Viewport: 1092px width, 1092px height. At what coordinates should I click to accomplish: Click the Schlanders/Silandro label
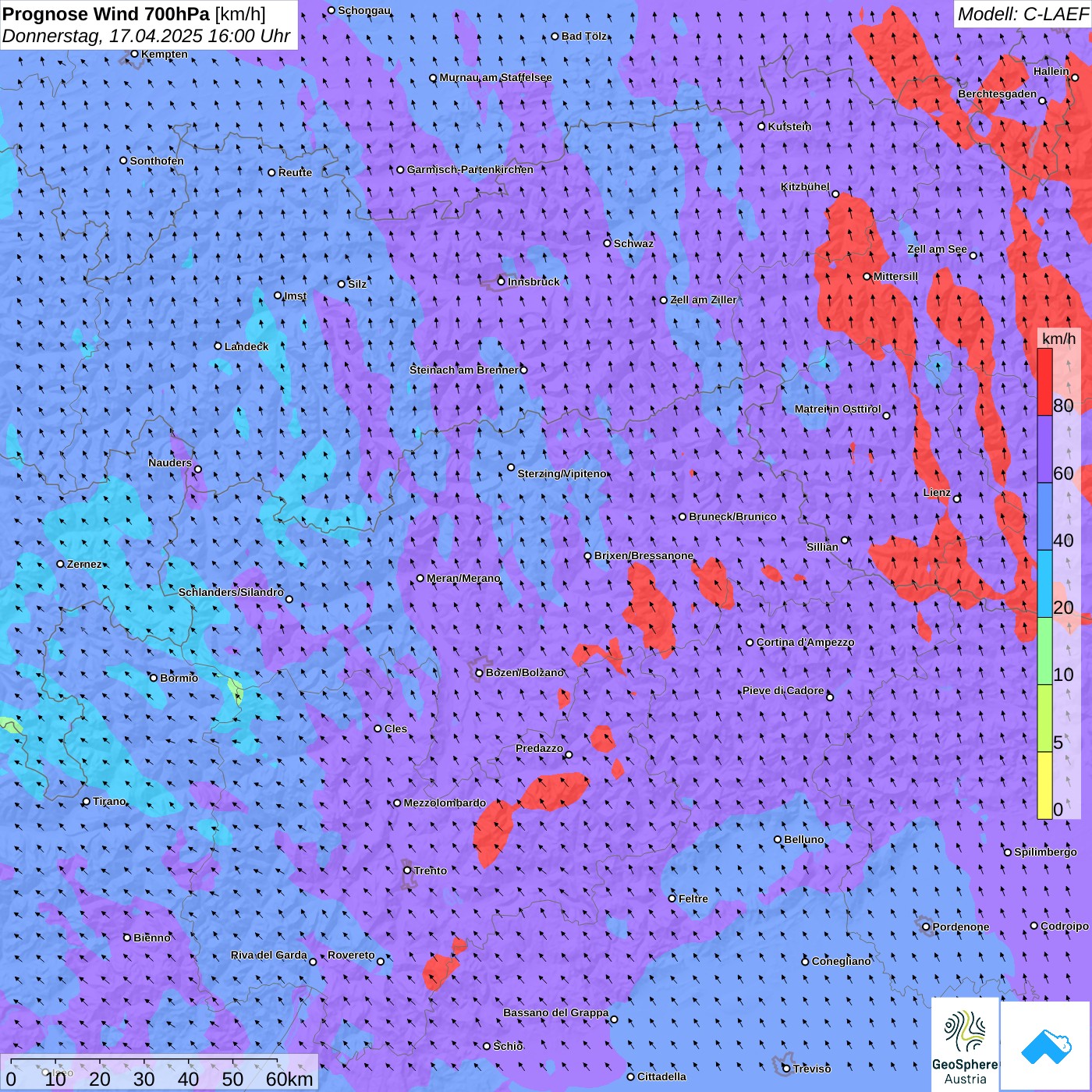tap(231, 592)
